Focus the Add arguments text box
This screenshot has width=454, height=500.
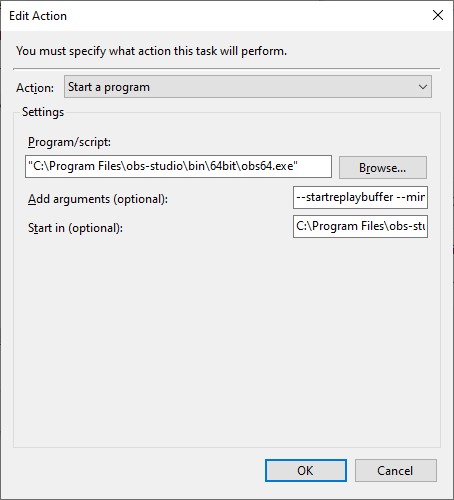[x=360, y=197]
